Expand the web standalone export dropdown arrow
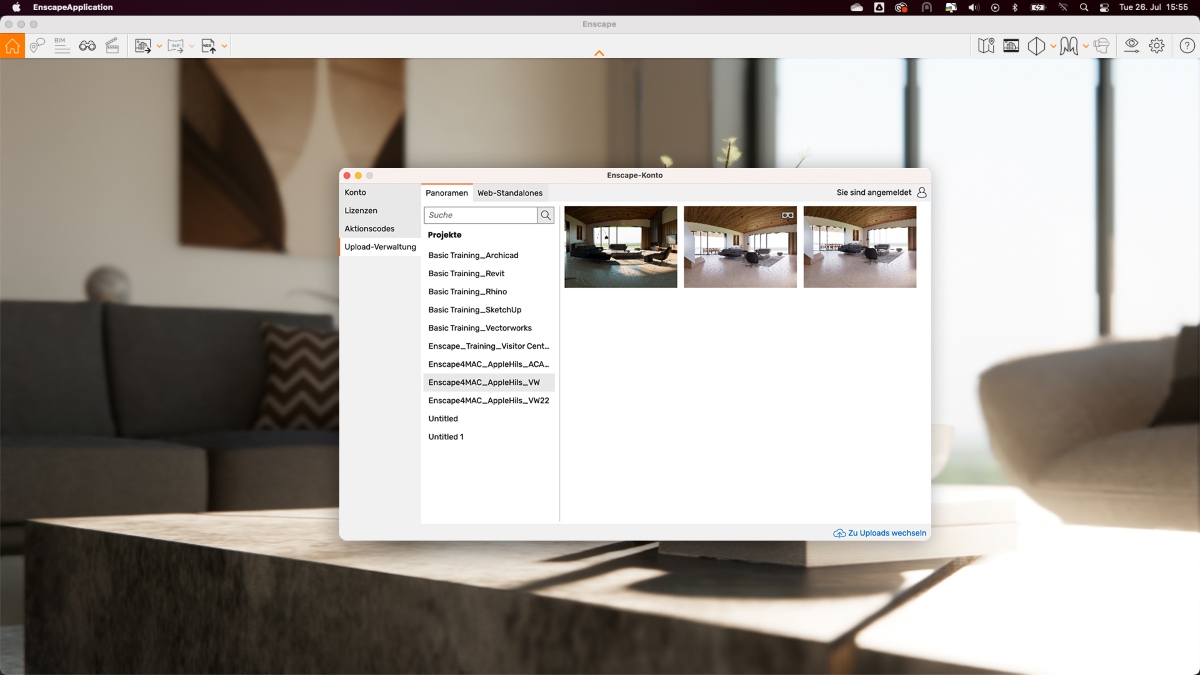 225,46
